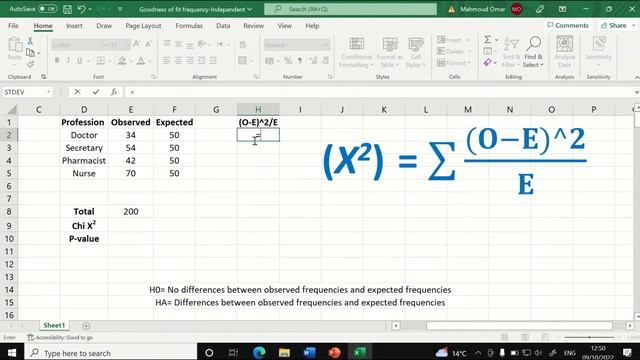Viewport: 640px width, 360px height.
Task: Click the Percent Style icon
Action: (x=288, y=61)
